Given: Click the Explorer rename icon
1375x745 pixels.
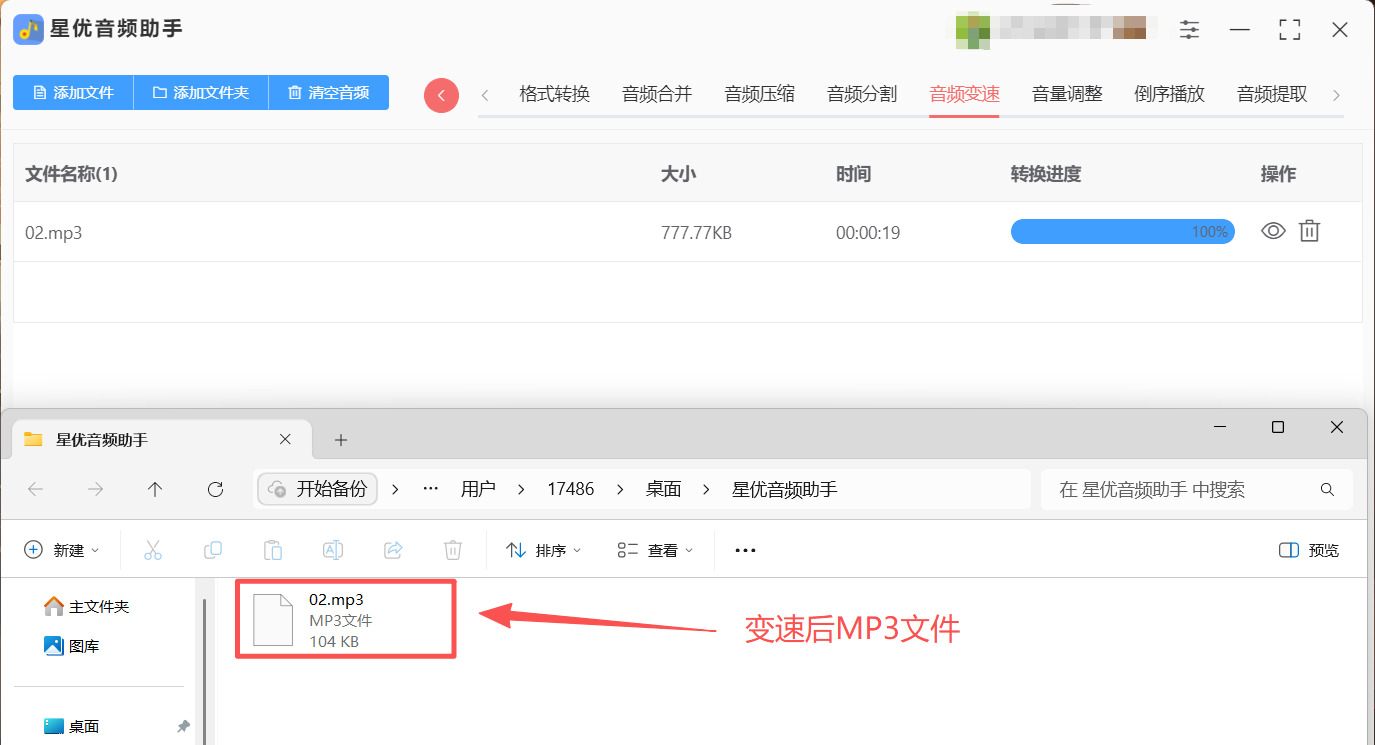Looking at the screenshot, I should pyautogui.click(x=333, y=550).
